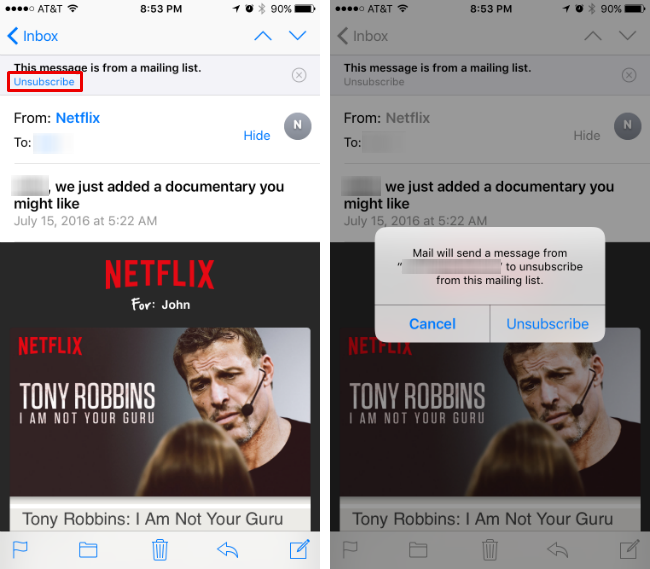This screenshot has height=569, width=650.
Task: Tap the email subject line in left screen
Action: point(149,195)
